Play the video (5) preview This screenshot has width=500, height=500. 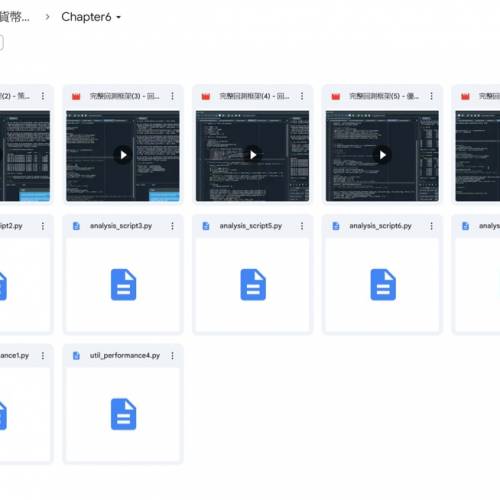point(382,156)
